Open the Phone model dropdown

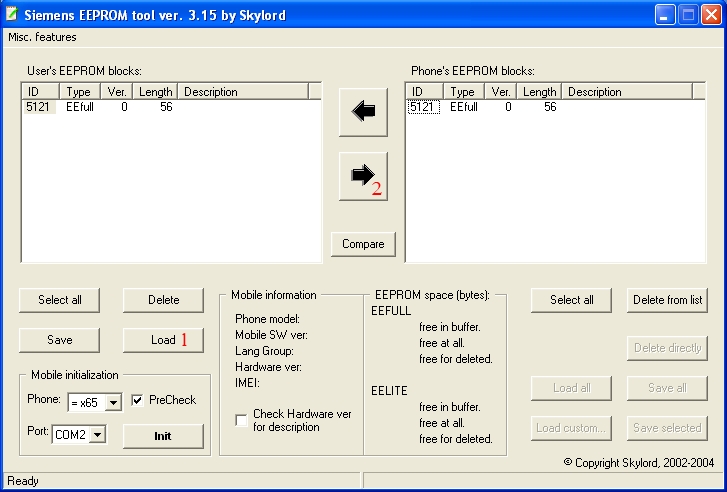[113, 403]
